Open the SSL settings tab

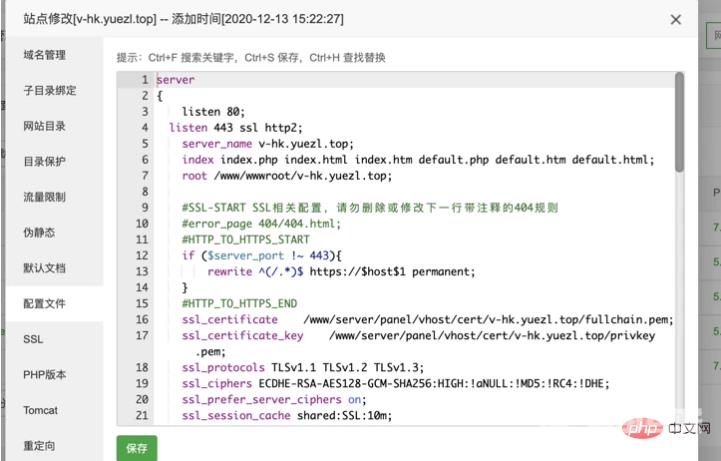[x=33, y=339]
